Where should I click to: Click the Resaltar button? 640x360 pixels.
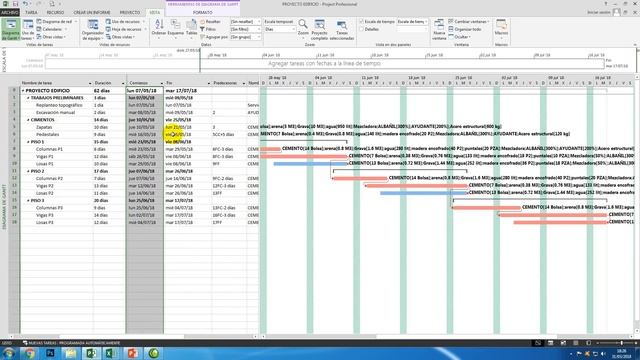point(210,21)
